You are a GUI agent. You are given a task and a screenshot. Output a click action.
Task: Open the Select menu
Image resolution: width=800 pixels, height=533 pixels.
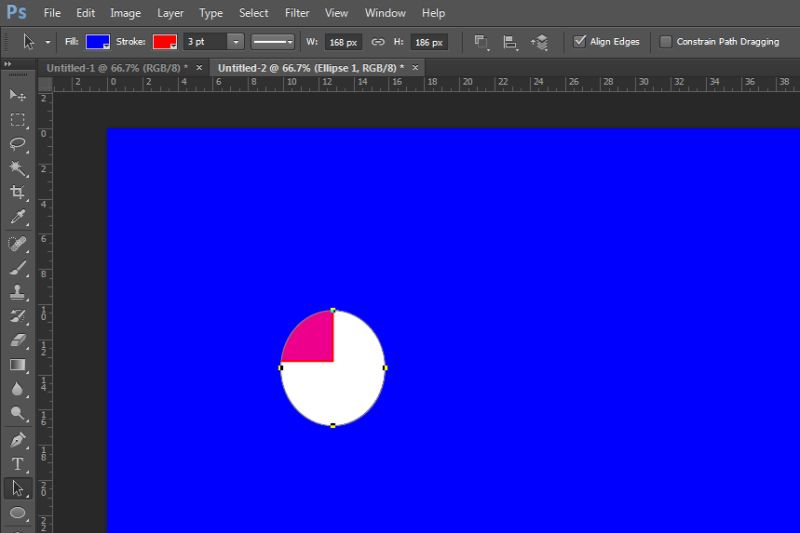[x=254, y=13]
